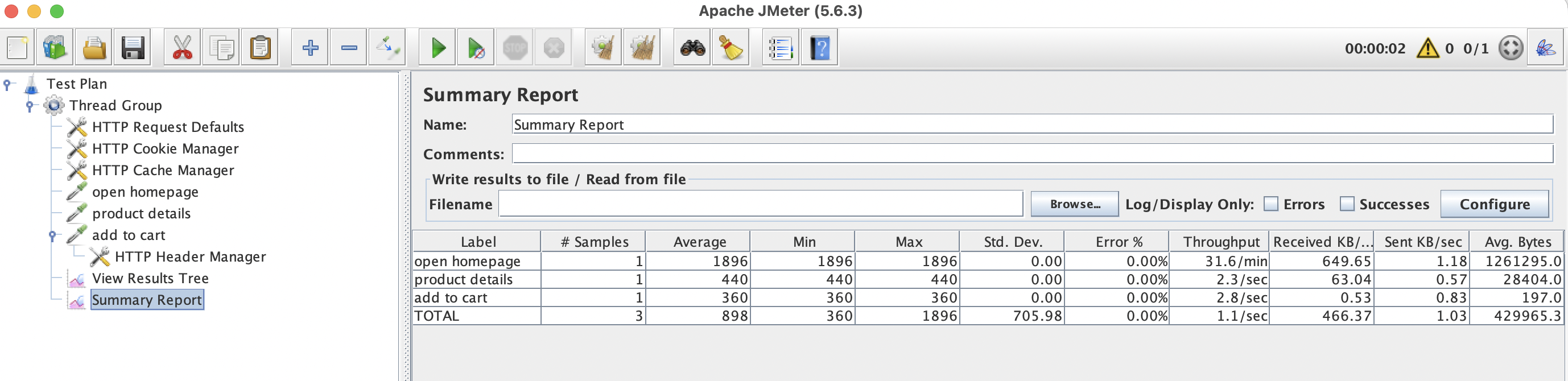This screenshot has width=1568, height=381.
Task: Select Test Plan root in tree
Action: click(x=77, y=84)
